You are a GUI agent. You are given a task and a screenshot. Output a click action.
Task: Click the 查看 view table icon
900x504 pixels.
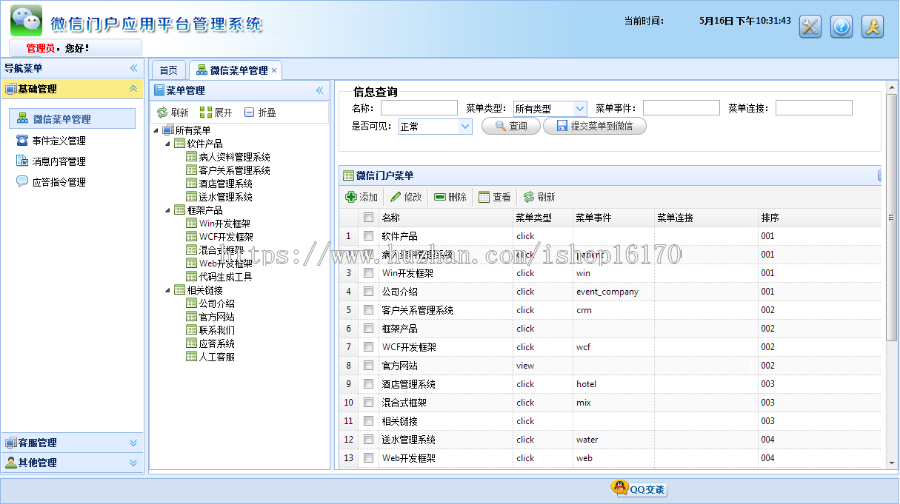[x=484, y=197]
